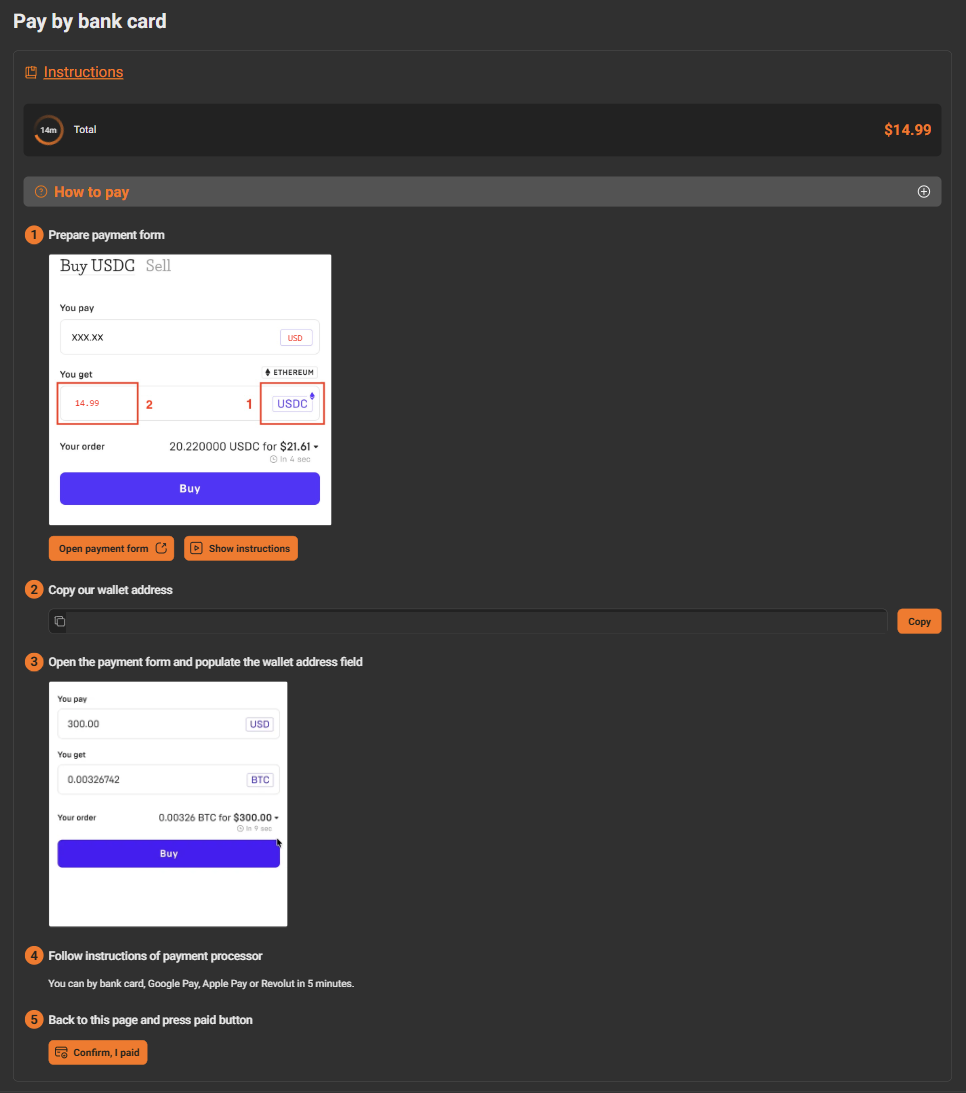Open the Instructions link
This screenshot has width=966, height=1093.
point(83,72)
